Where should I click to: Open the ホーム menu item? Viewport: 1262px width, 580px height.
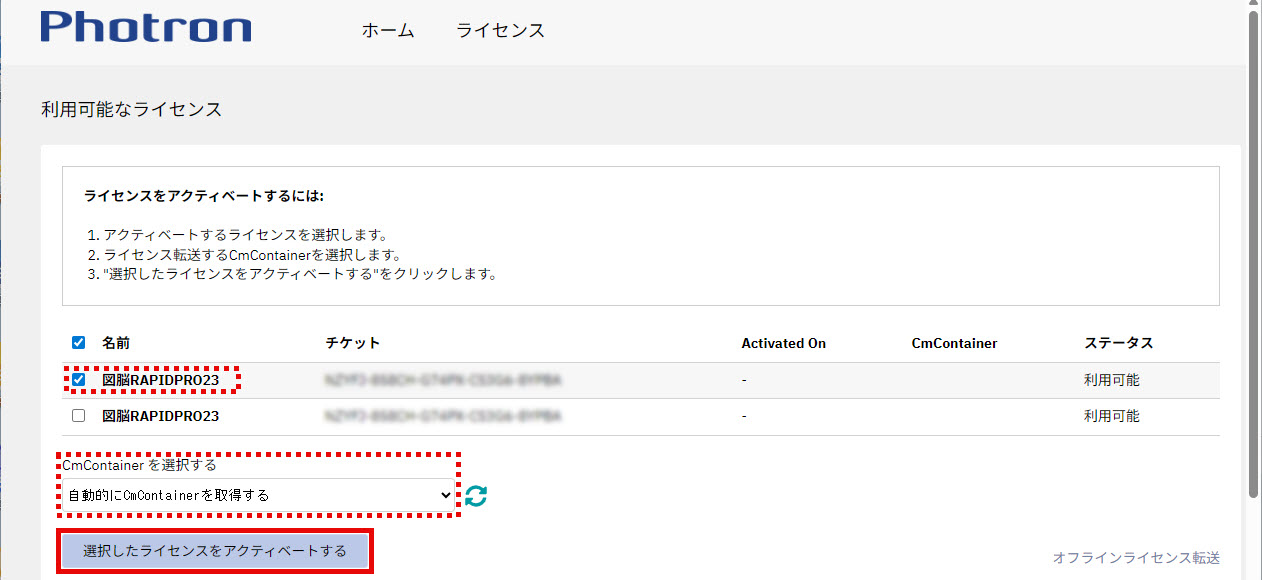click(388, 30)
